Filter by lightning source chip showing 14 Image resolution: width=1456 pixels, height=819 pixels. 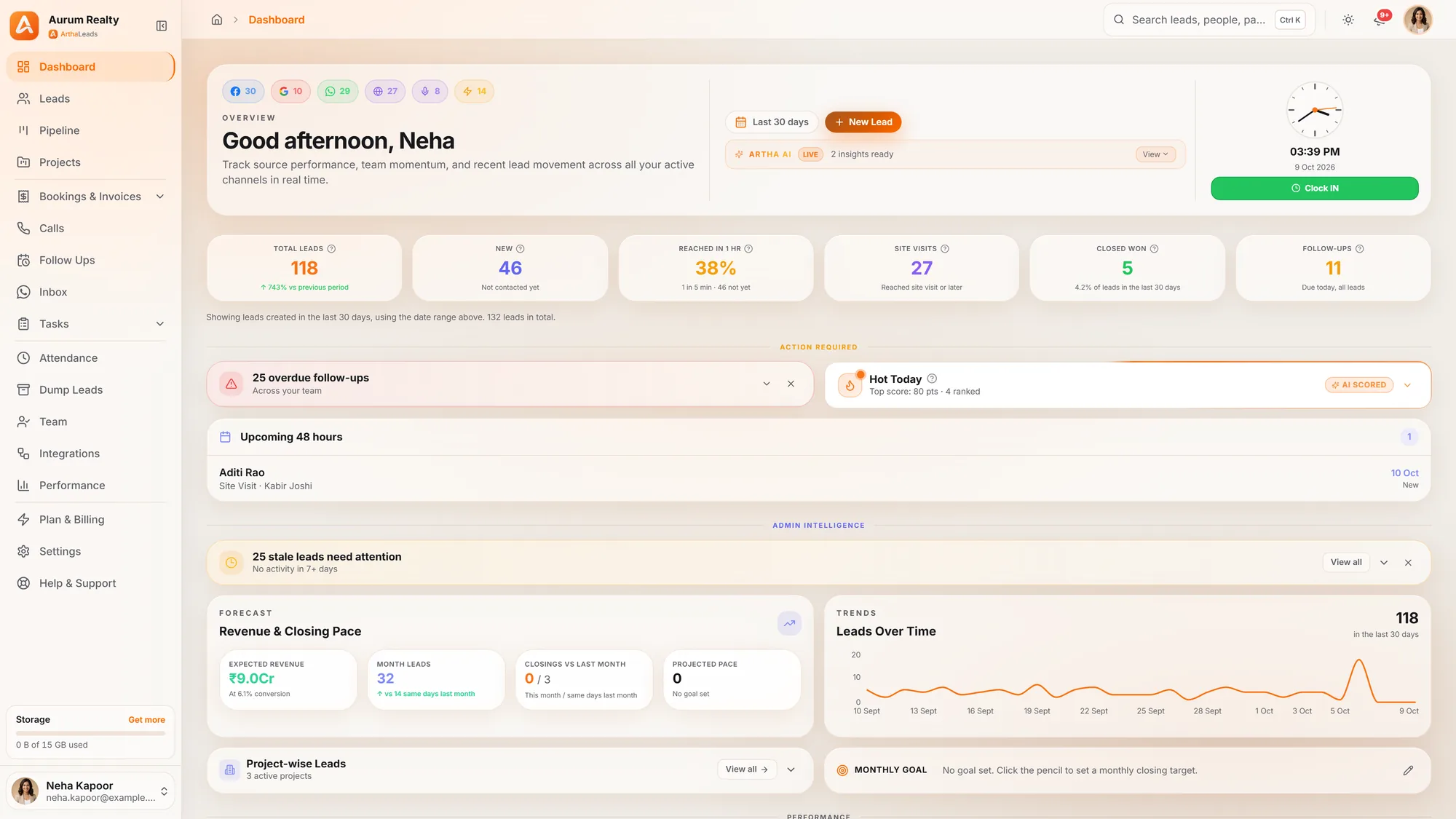point(474,92)
